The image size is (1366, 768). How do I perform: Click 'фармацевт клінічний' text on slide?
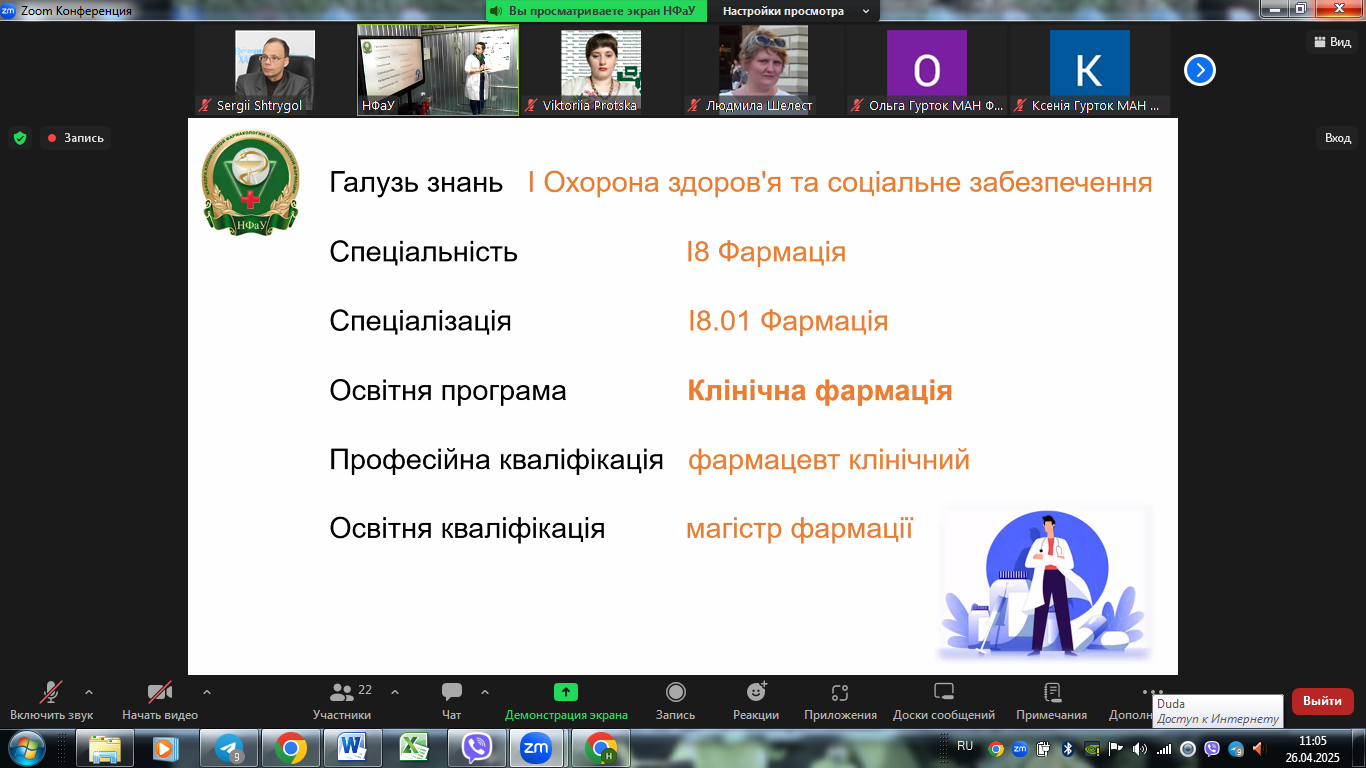[829, 460]
